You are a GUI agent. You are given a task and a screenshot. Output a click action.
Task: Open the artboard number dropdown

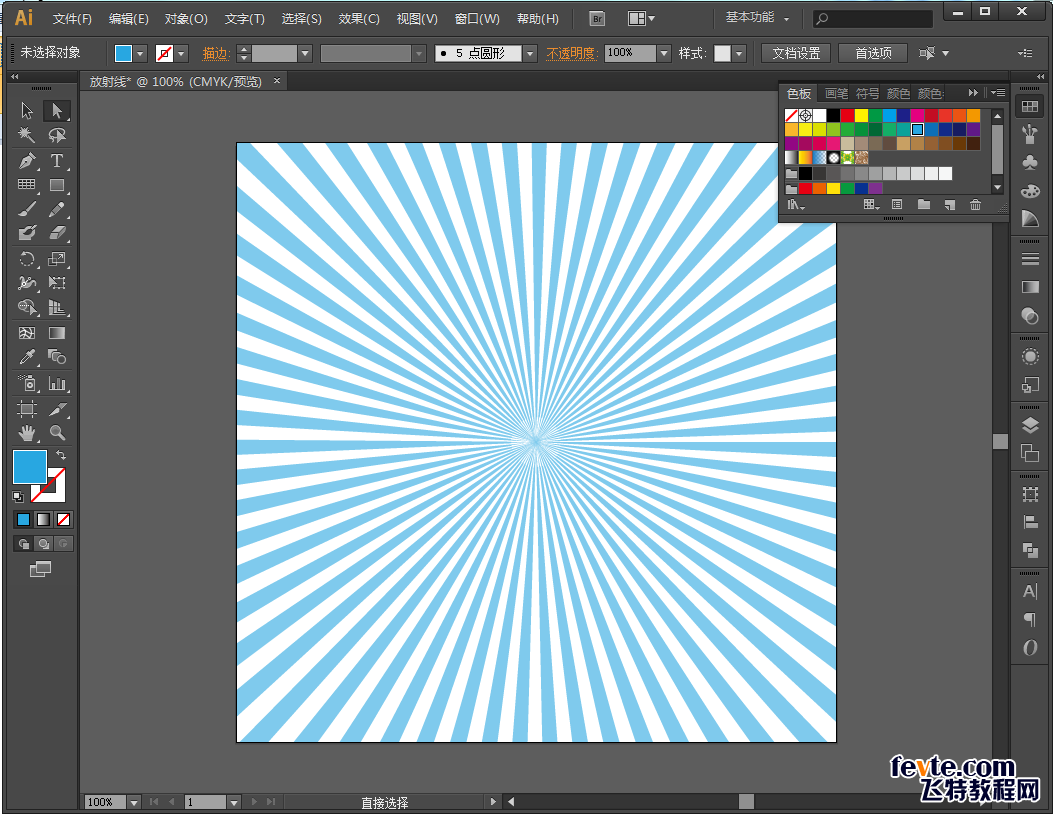pos(234,802)
